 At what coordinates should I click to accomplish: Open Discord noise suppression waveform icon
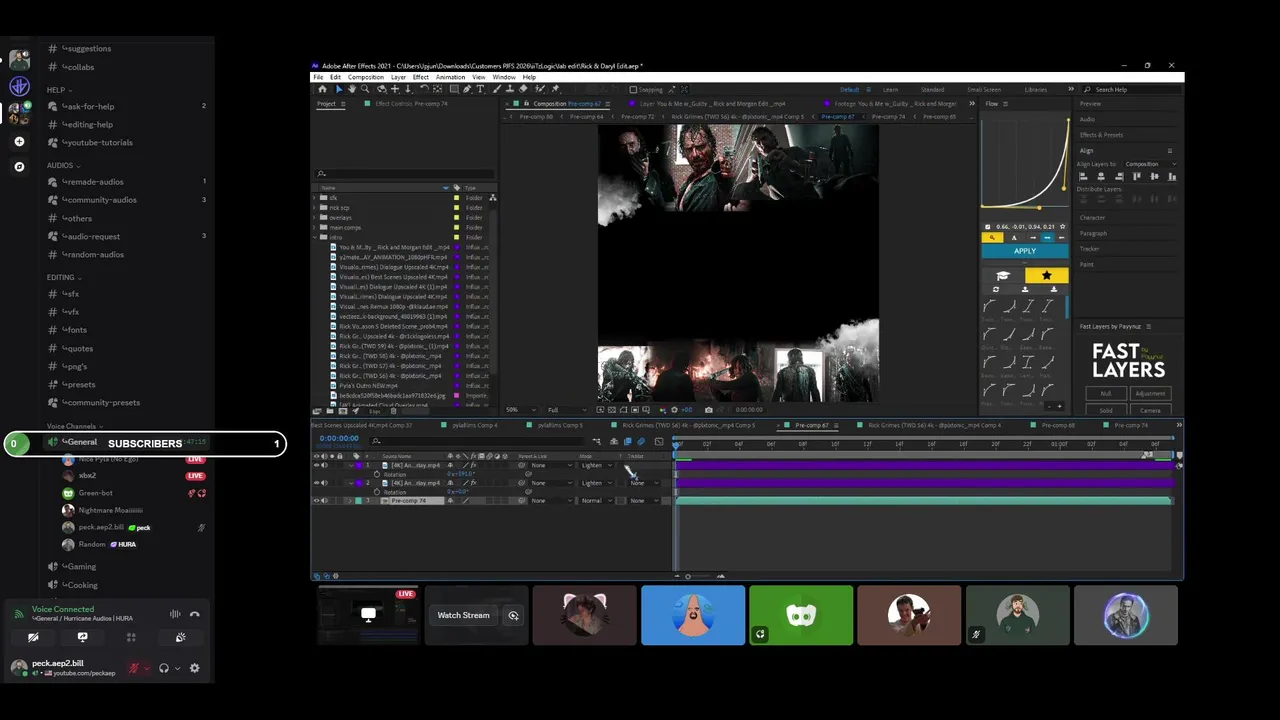coord(175,614)
